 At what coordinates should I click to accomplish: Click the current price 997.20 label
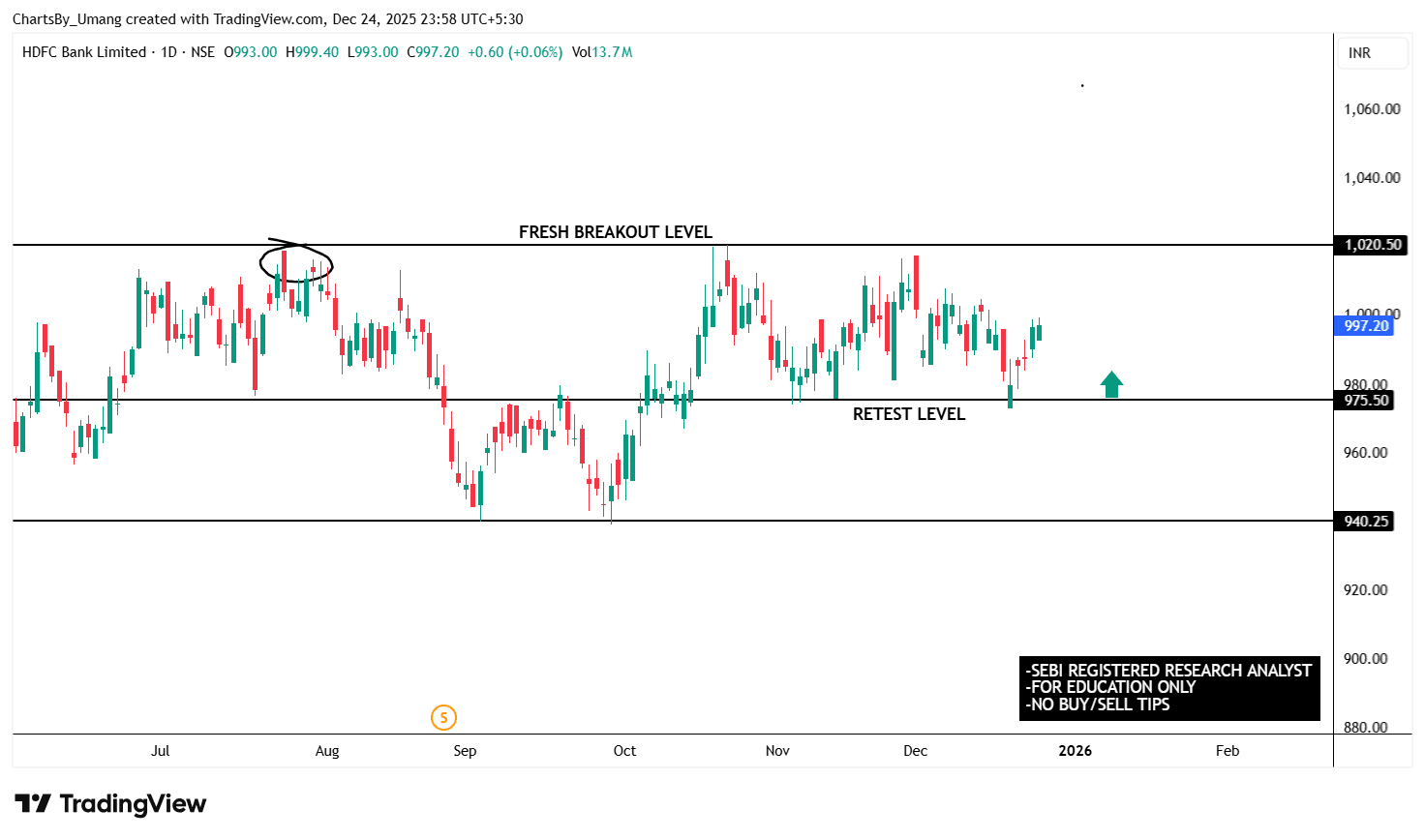(x=1364, y=325)
